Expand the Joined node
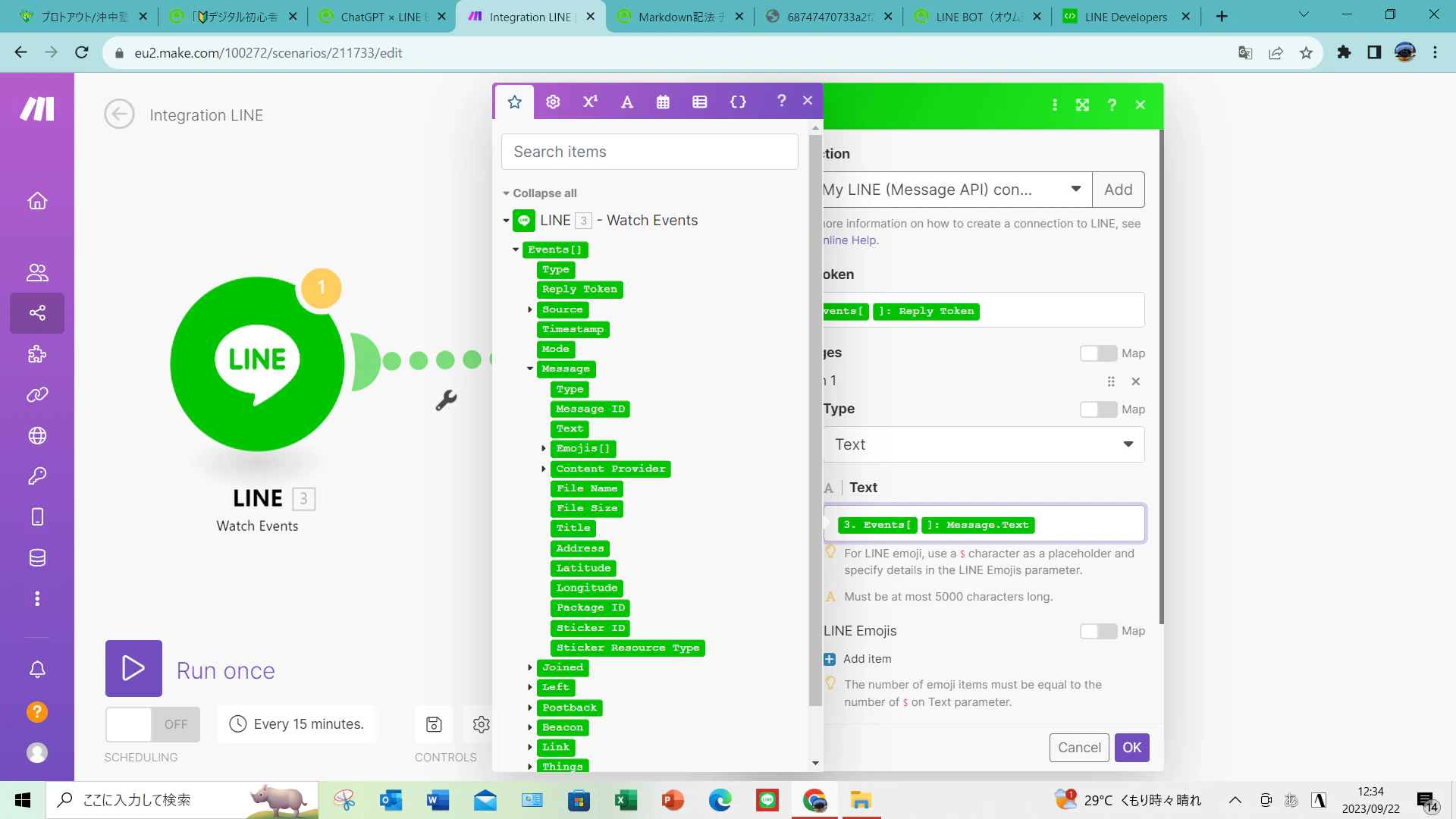 [x=529, y=667]
